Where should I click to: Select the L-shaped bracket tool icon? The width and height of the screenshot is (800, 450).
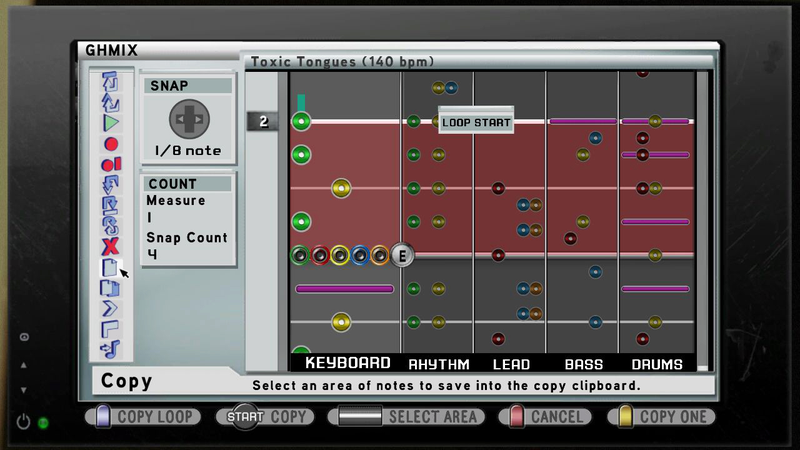110,329
